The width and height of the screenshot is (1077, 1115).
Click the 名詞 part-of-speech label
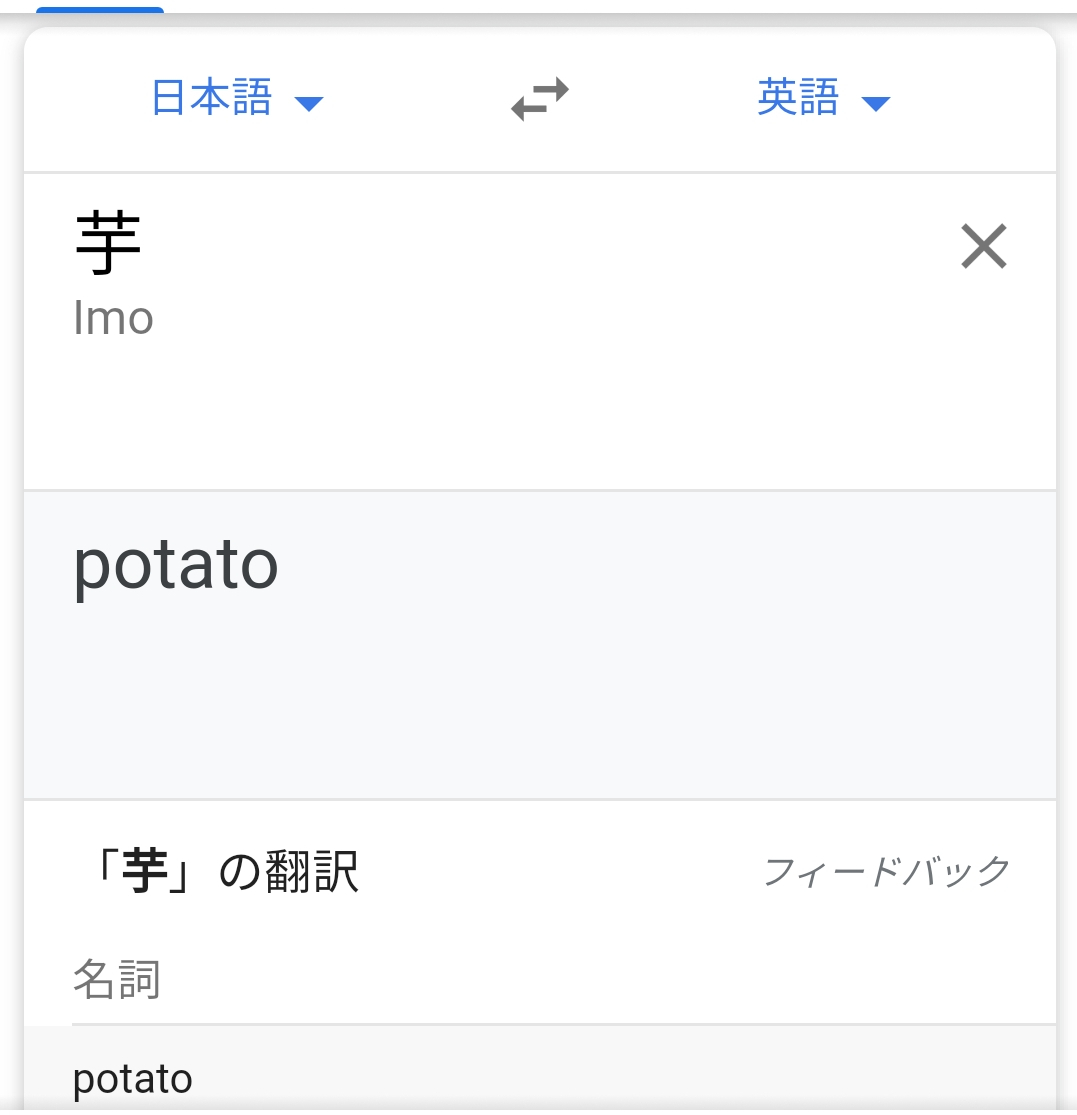116,980
